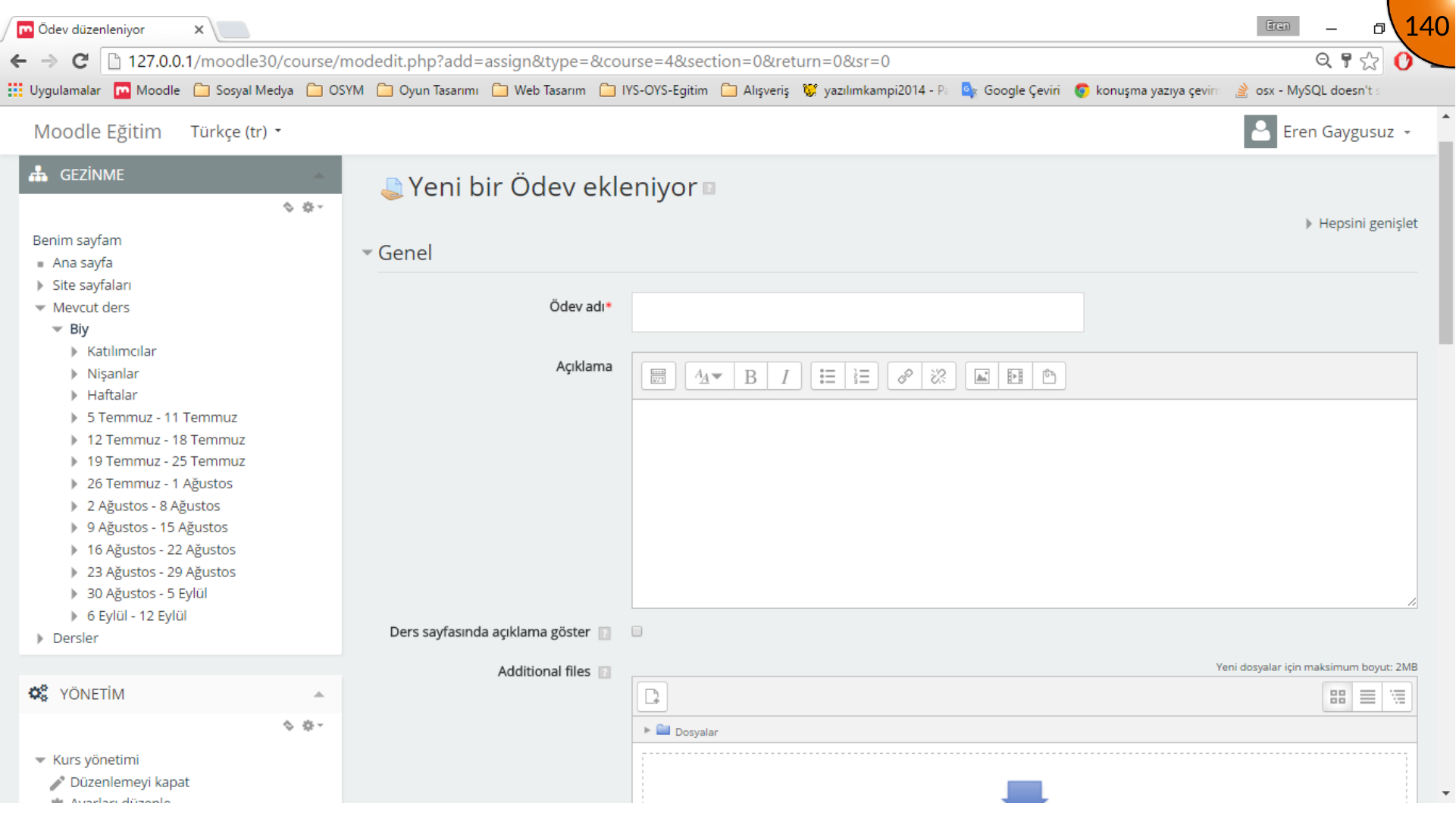Open week 2 Ağustos - 8 Ağustos
The height and width of the screenshot is (819, 1456).
tap(153, 506)
